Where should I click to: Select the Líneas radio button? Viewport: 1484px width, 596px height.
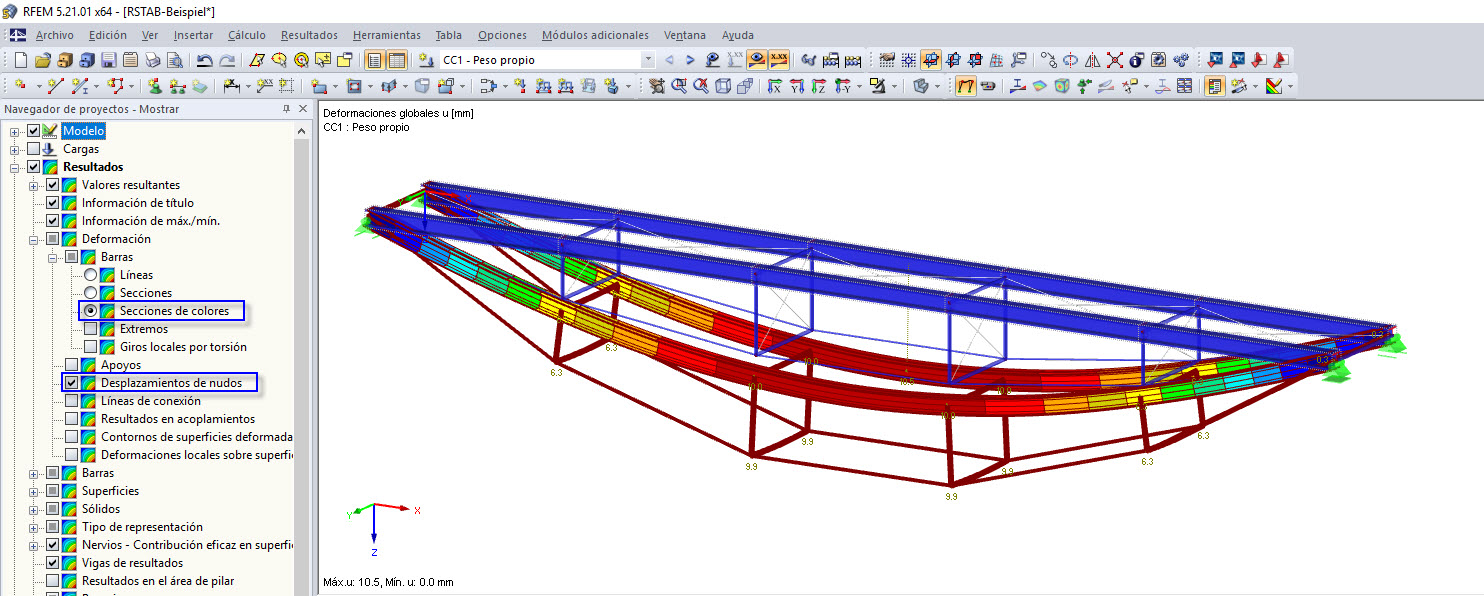[91, 275]
